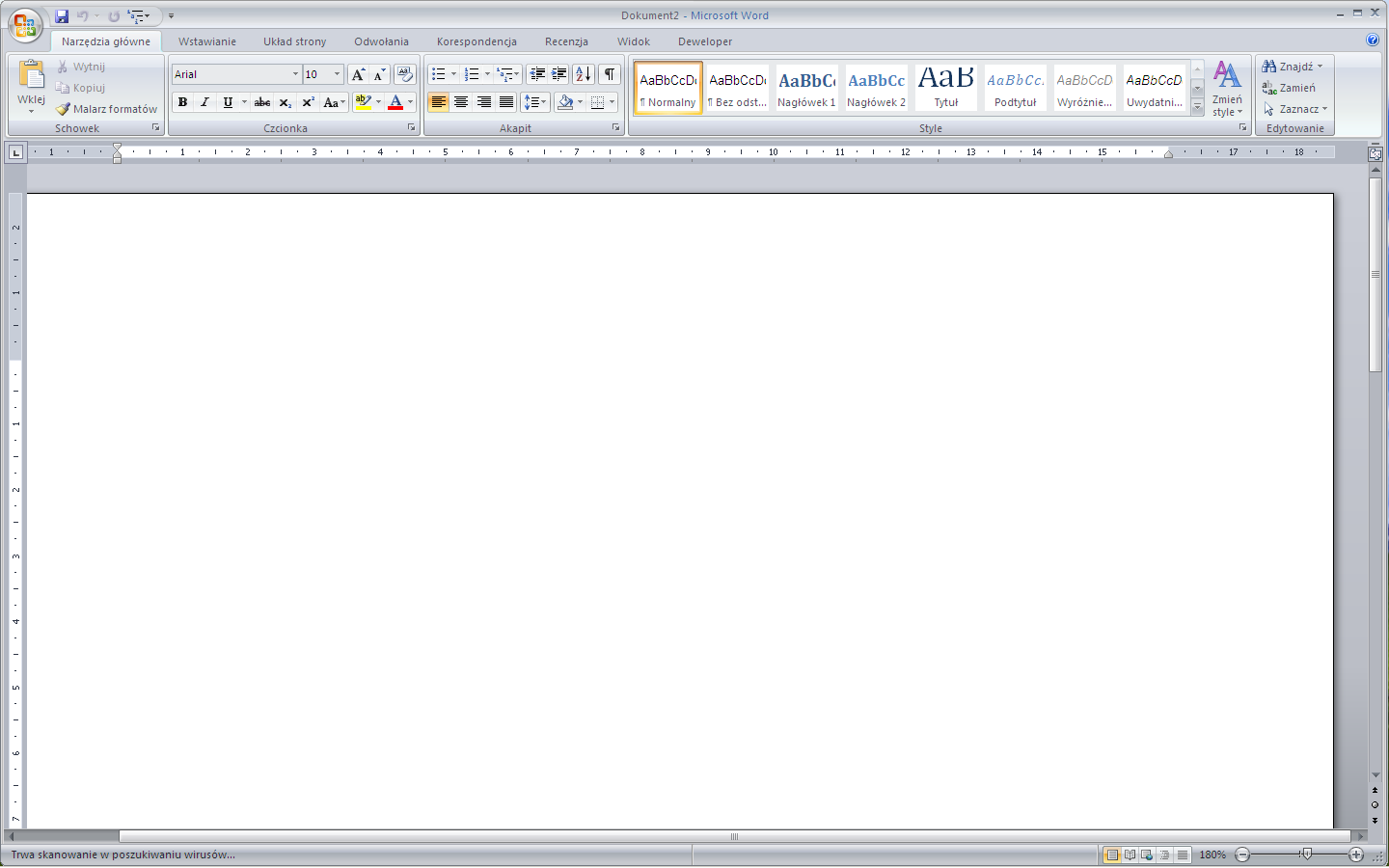Sort text with A-Z icon
This screenshot has width=1389, height=868.
click(x=584, y=74)
